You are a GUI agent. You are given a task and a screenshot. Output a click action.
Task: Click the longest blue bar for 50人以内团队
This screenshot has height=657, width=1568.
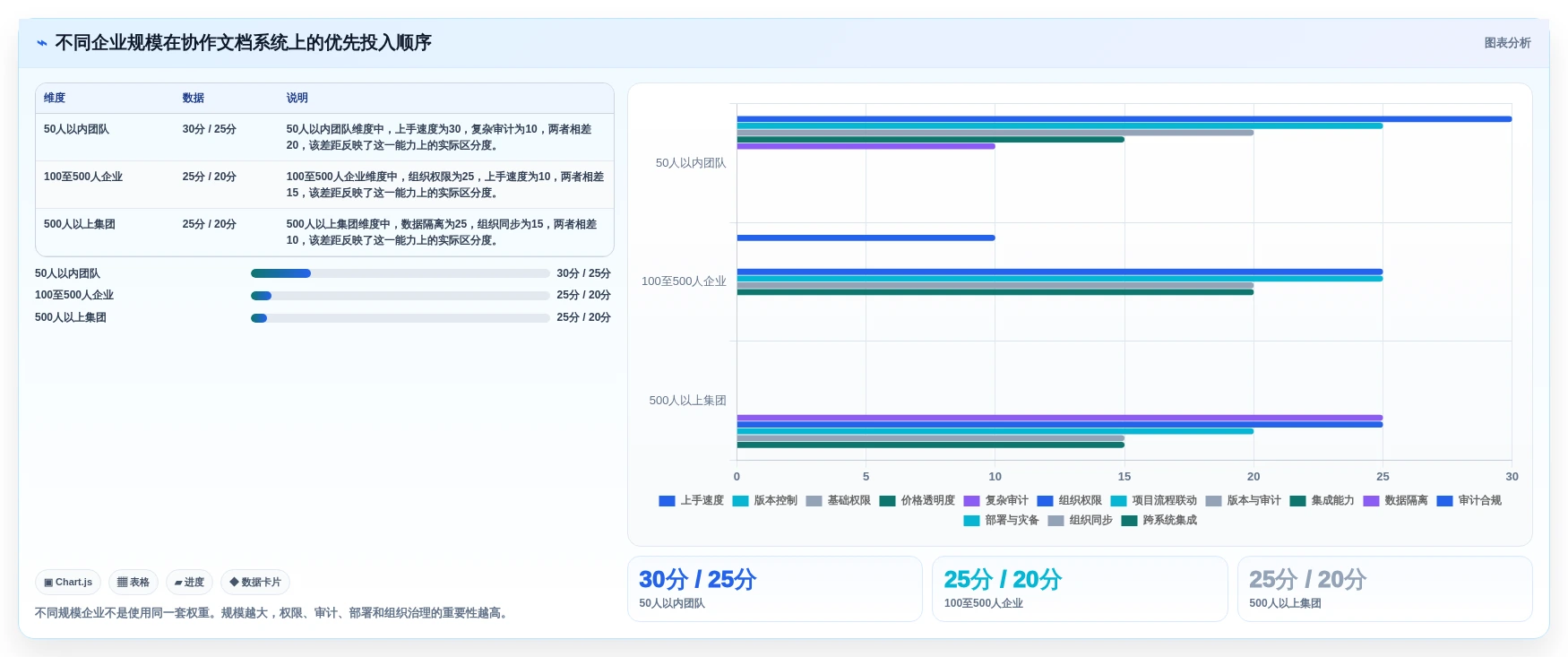(x=1124, y=119)
